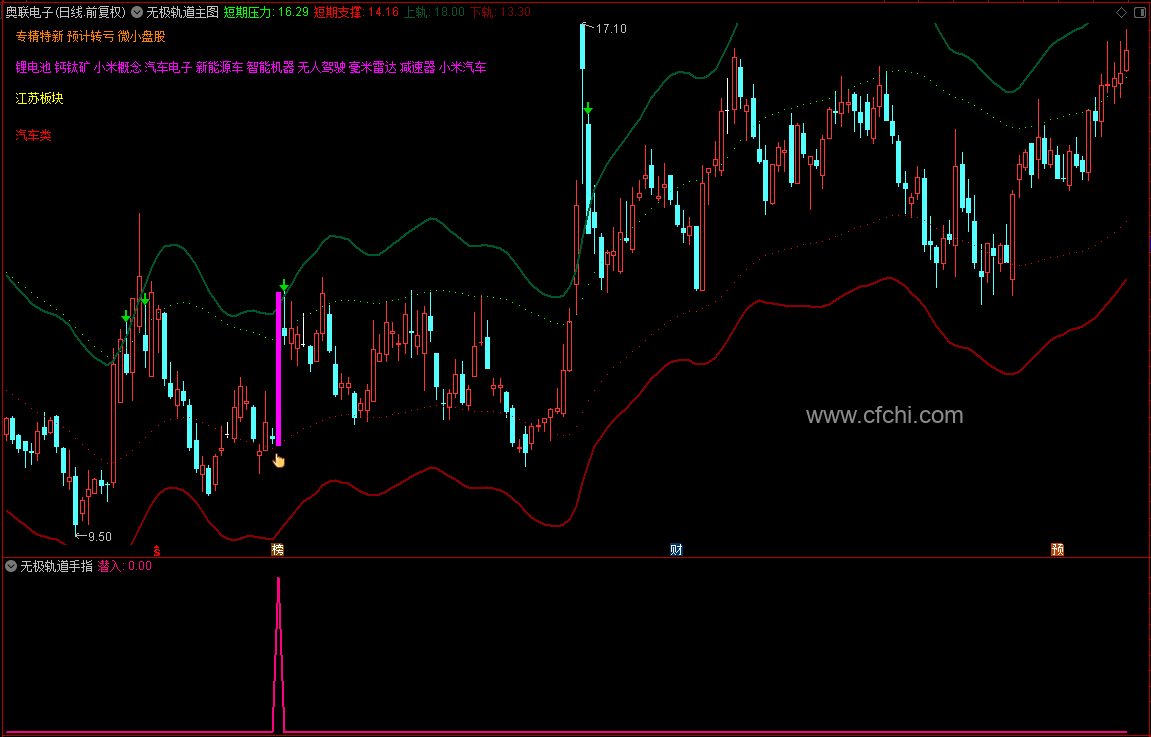
Task: Click the 17.10 high price label
Action: [x=611, y=29]
